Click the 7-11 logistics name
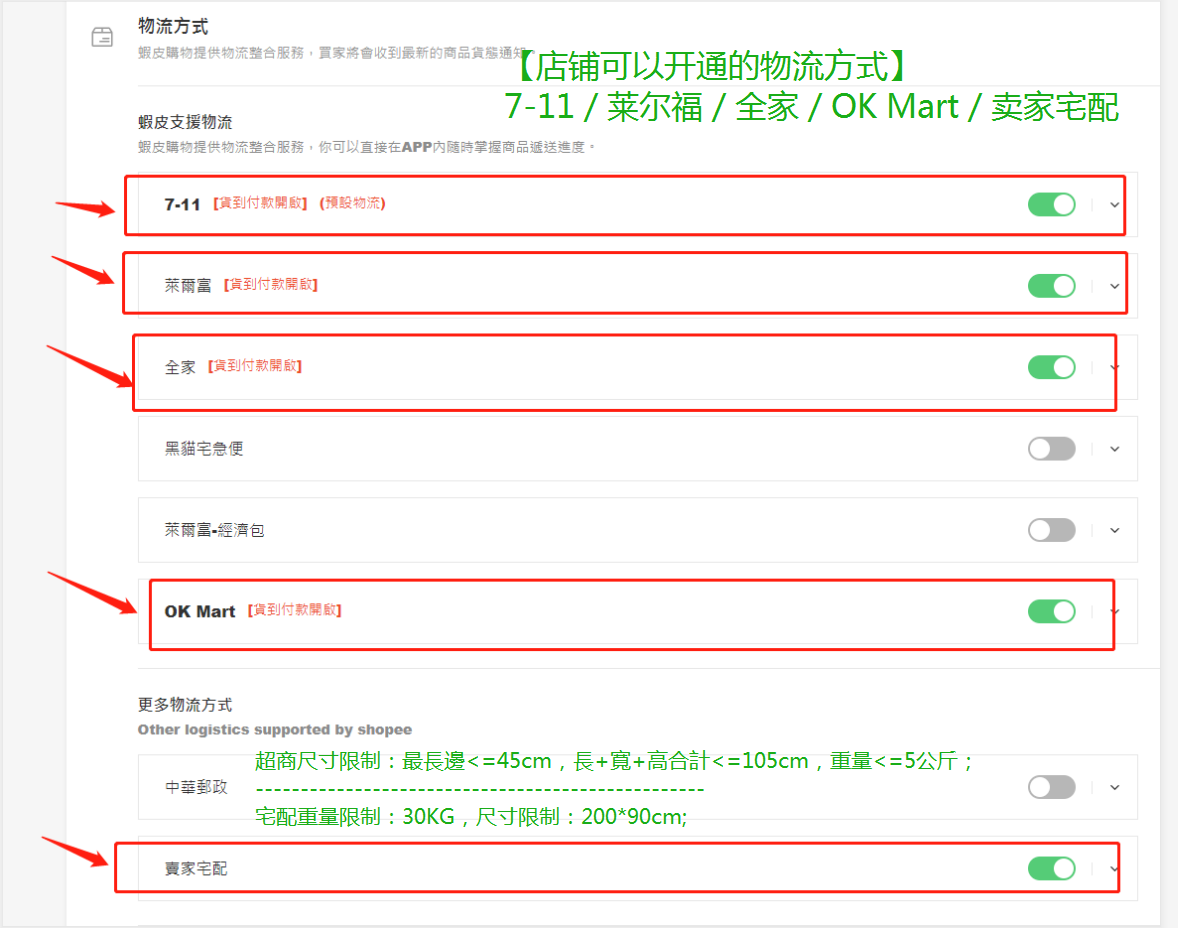Image resolution: width=1178 pixels, height=928 pixels. point(182,204)
